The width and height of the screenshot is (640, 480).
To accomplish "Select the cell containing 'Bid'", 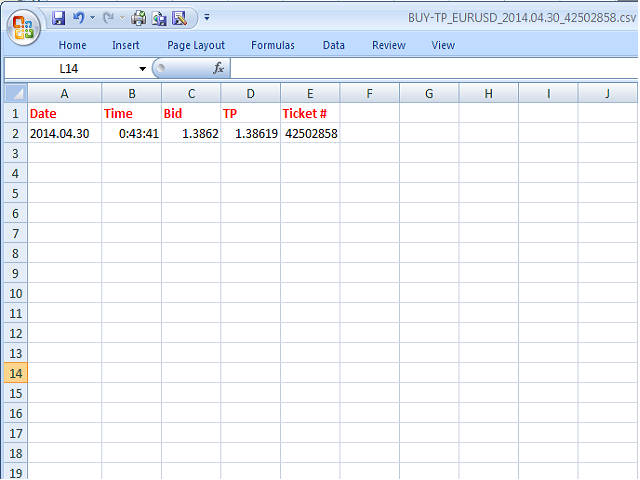I will (x=191, y=113).
